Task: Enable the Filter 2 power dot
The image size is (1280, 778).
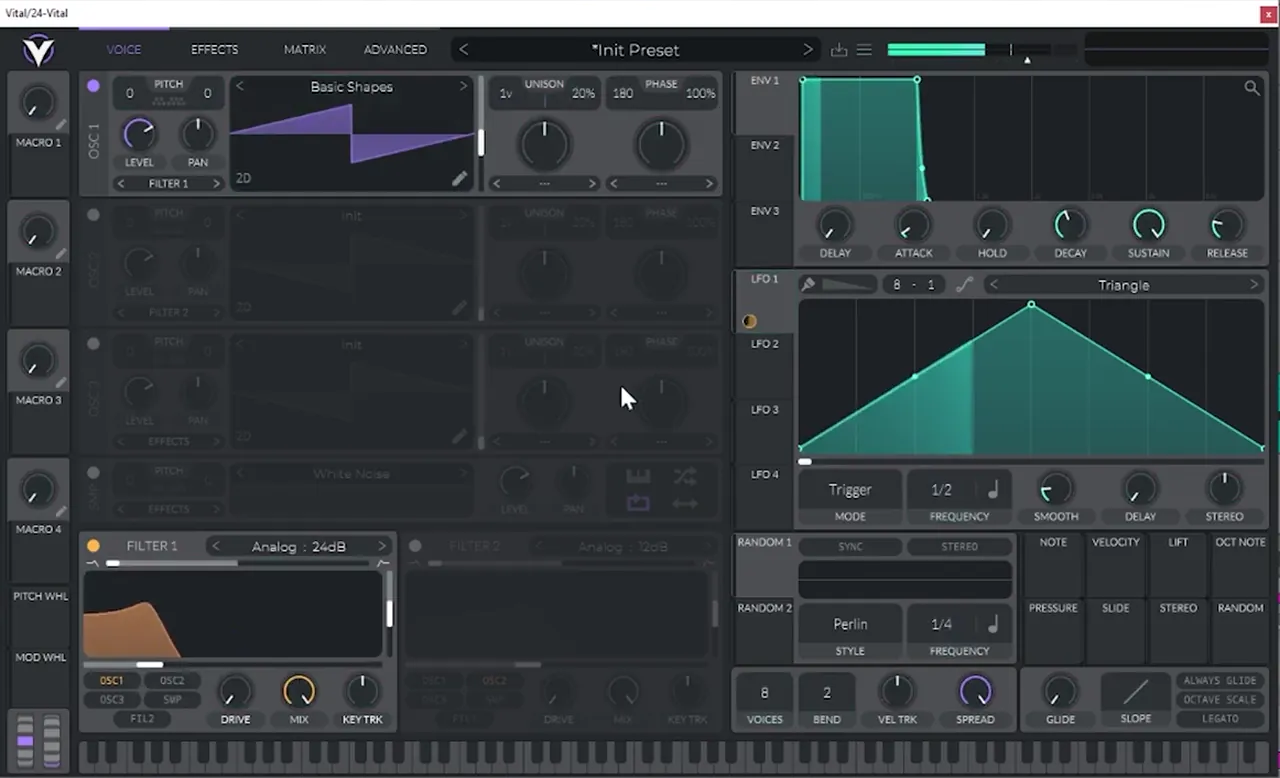Action: click(x=415, y=546)
